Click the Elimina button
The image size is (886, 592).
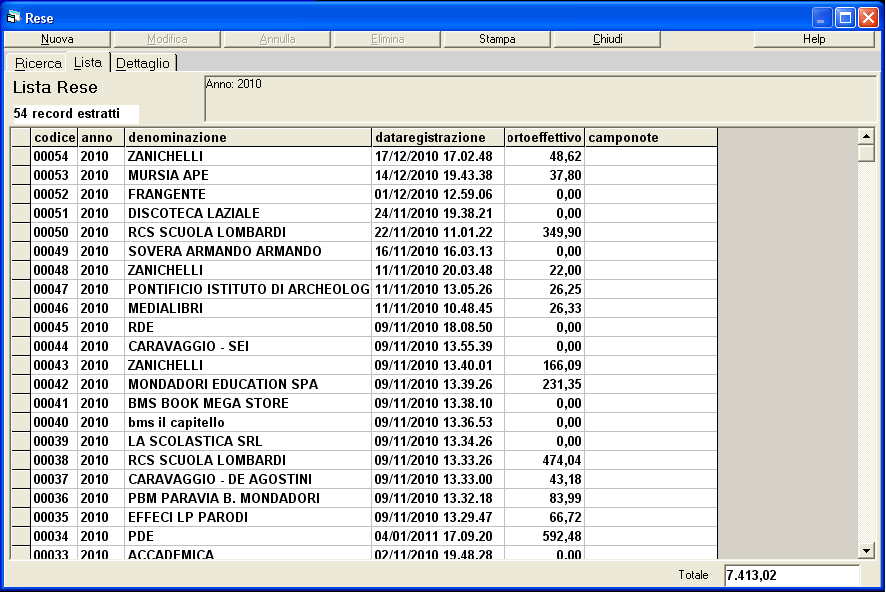[x=387, y=39]
